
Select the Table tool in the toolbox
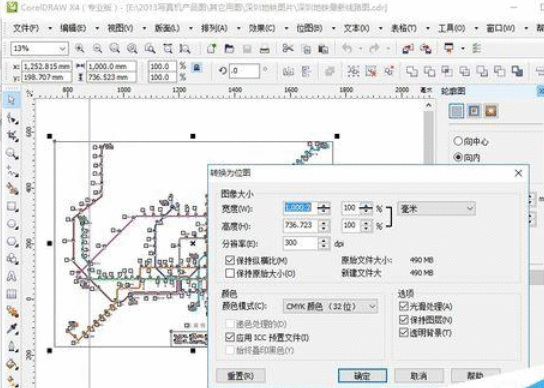(12, 294)
